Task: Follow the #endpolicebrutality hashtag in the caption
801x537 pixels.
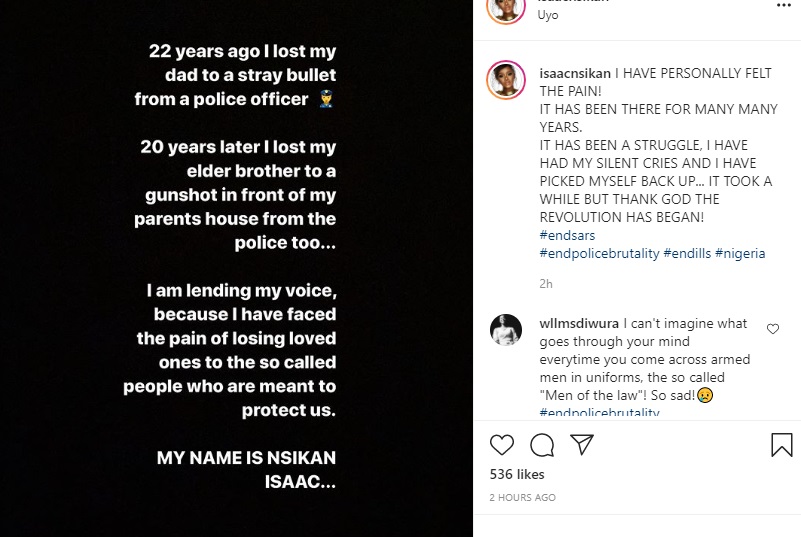Action: pyautogui.click(x=599, y=253)
